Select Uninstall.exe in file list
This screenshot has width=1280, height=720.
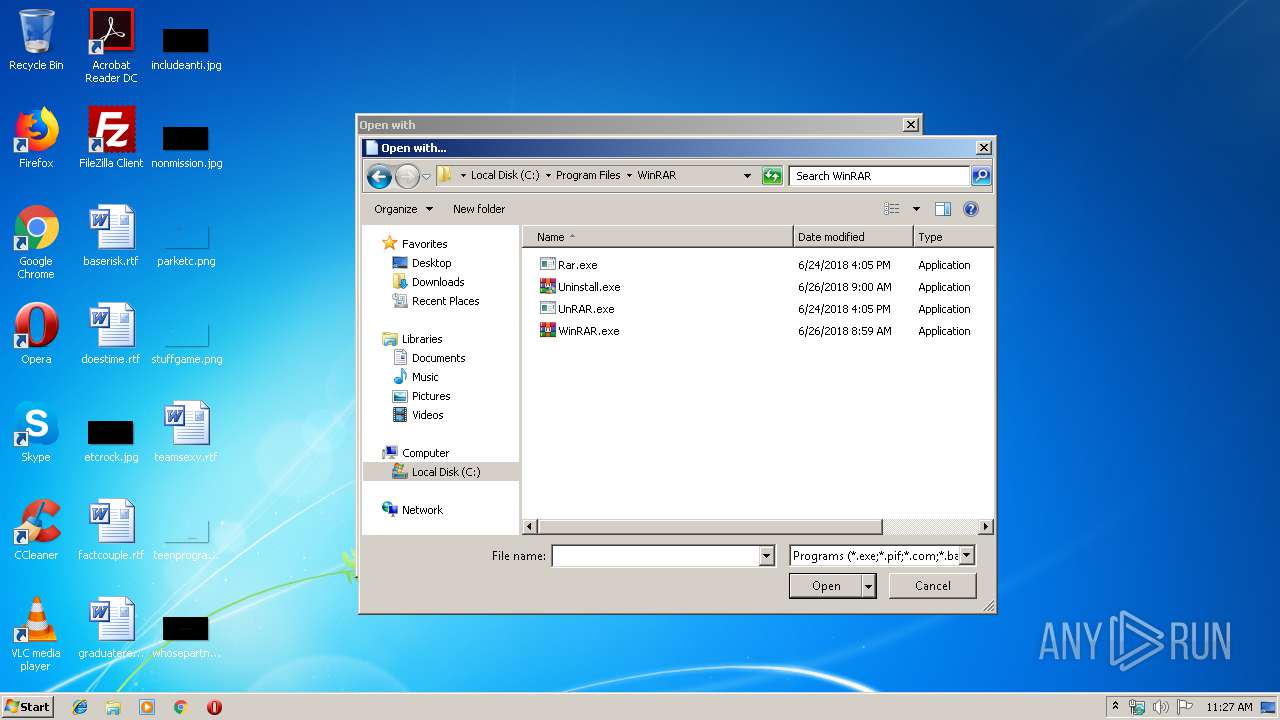tap(580, 287)
